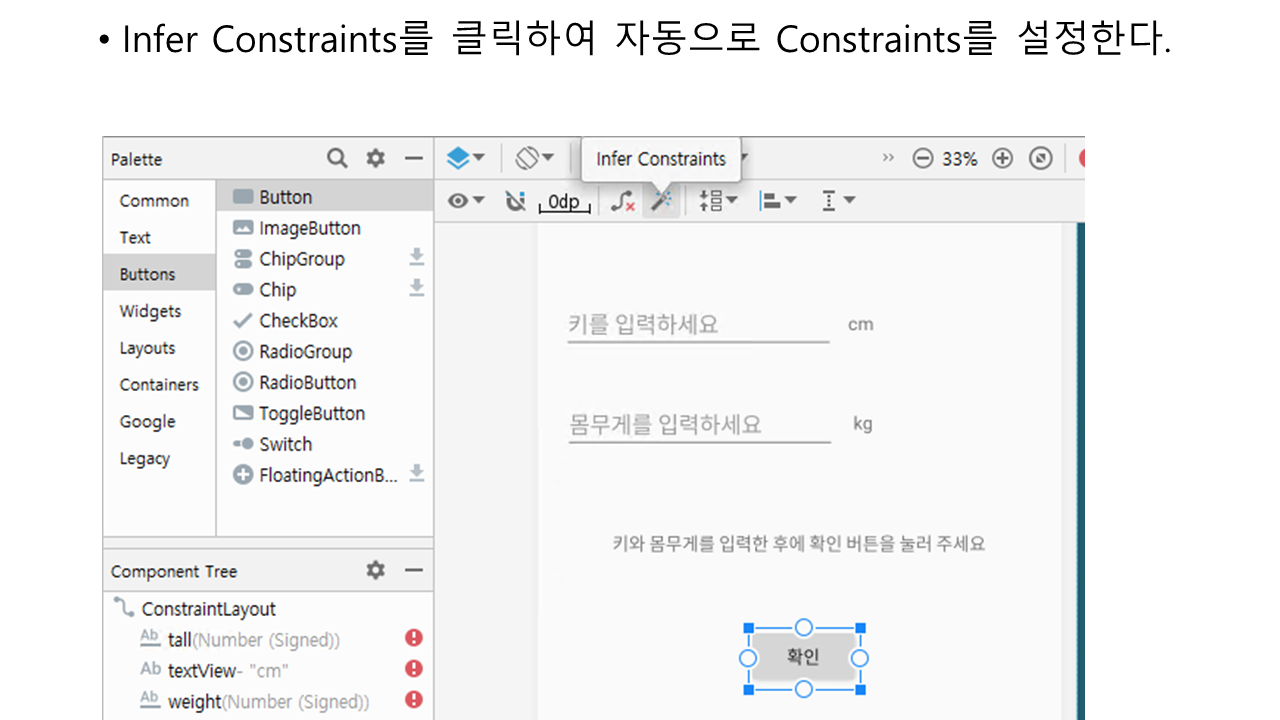Viewport: 1280px width, 720px height.
Task: Open the Pack distribution dropdown
Action: point(718,201)
